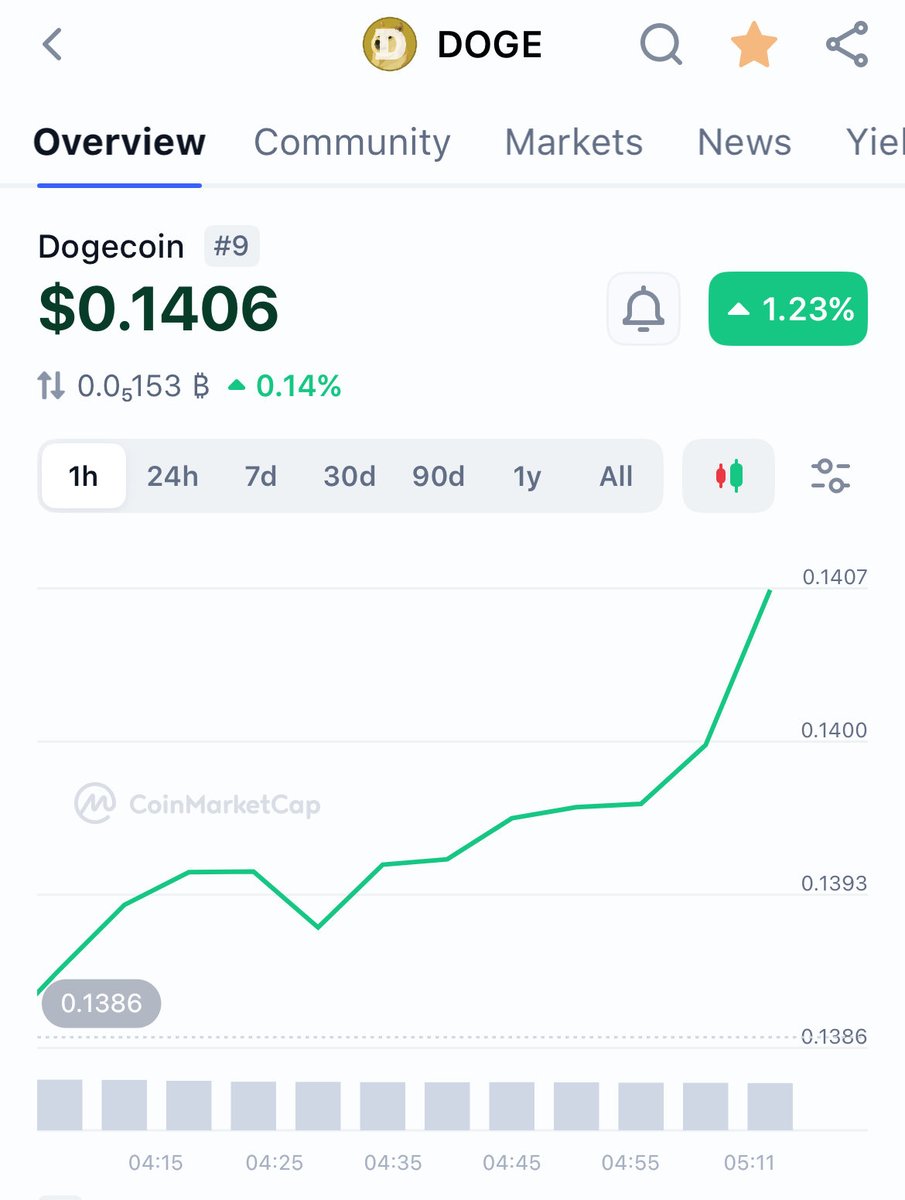Select the 1h time range
This screenshot has height=1200, width=905.
point(83,476)
